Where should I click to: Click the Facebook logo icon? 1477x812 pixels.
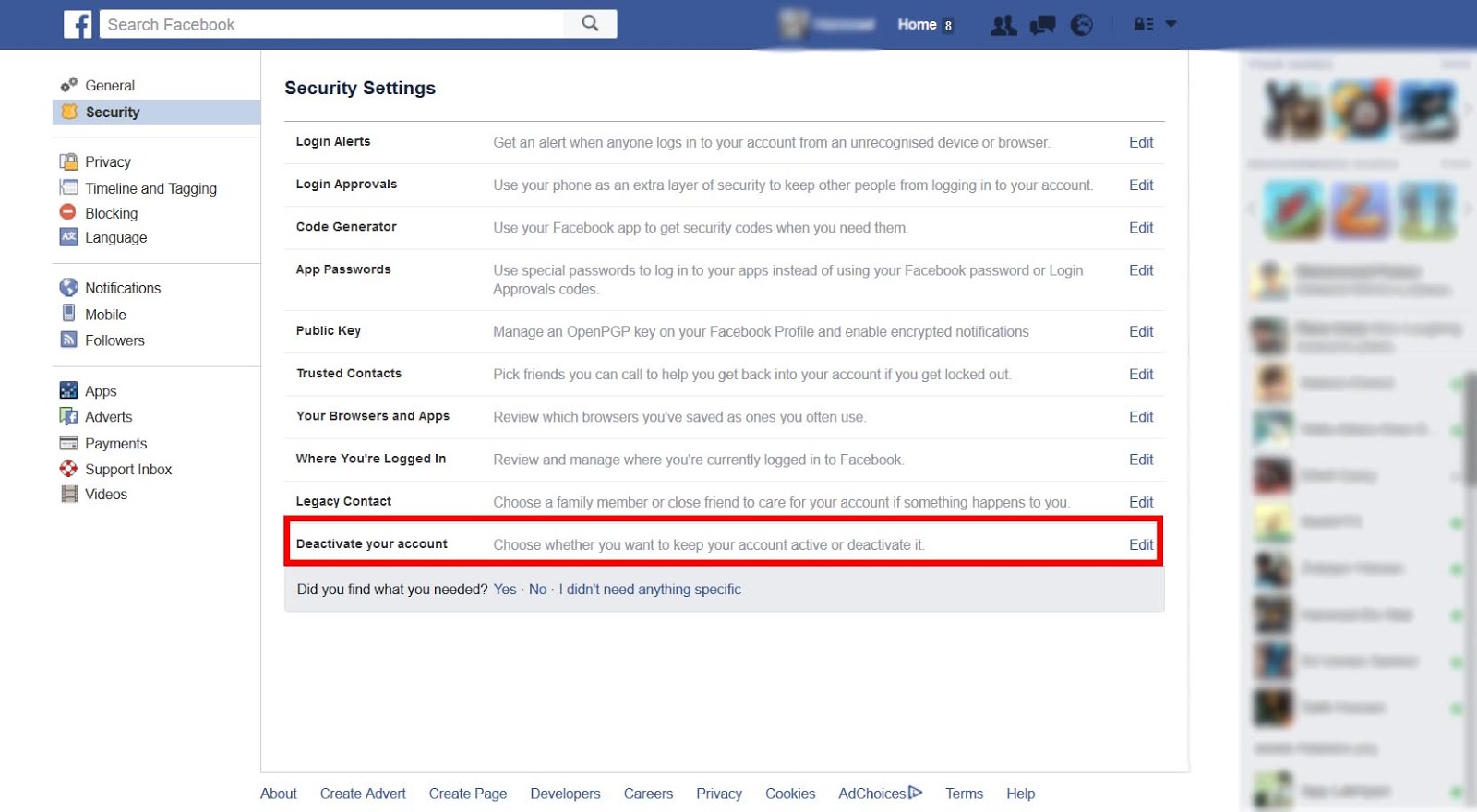point(78,24)
